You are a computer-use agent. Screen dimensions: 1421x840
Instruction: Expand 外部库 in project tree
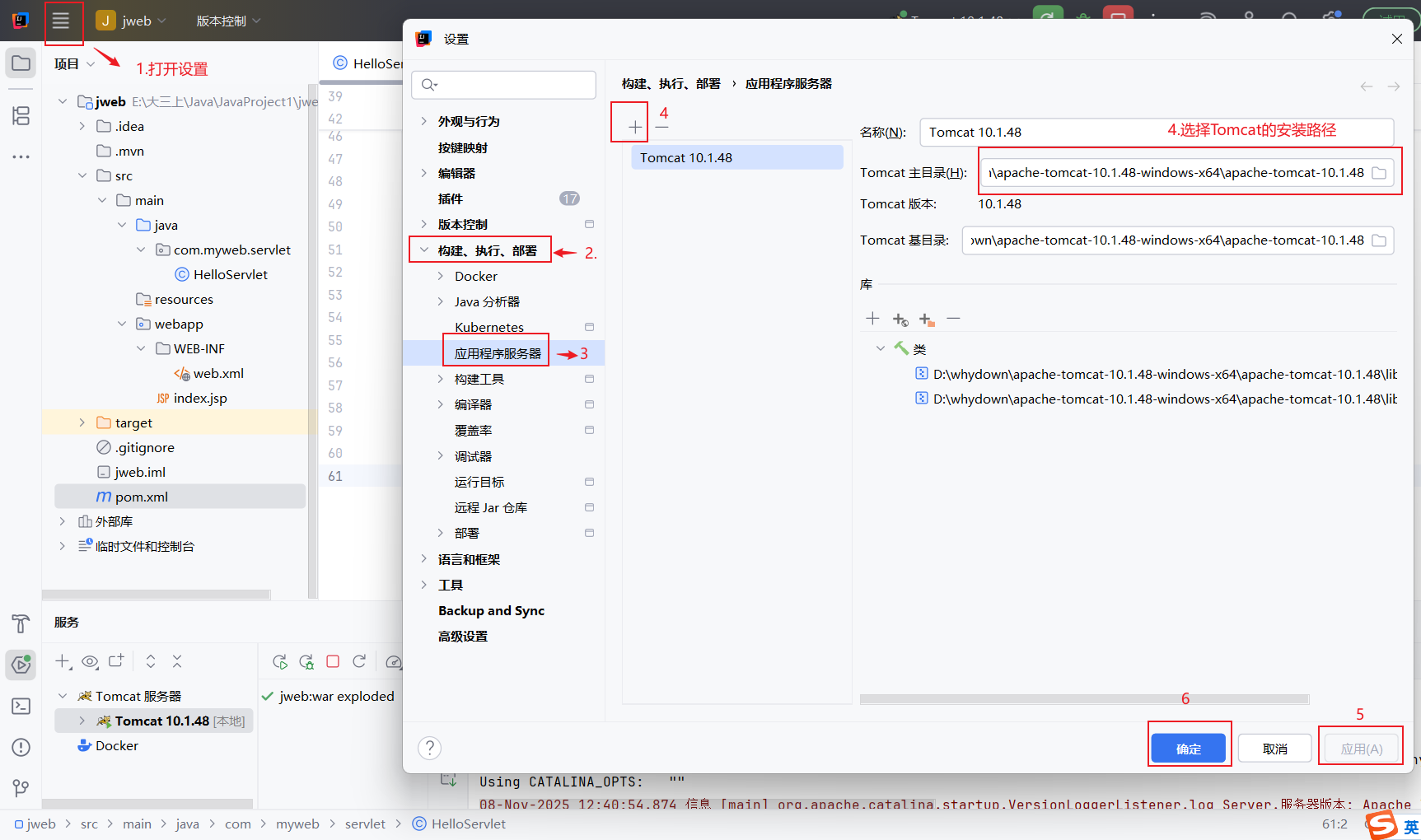(x=62, y=521)
